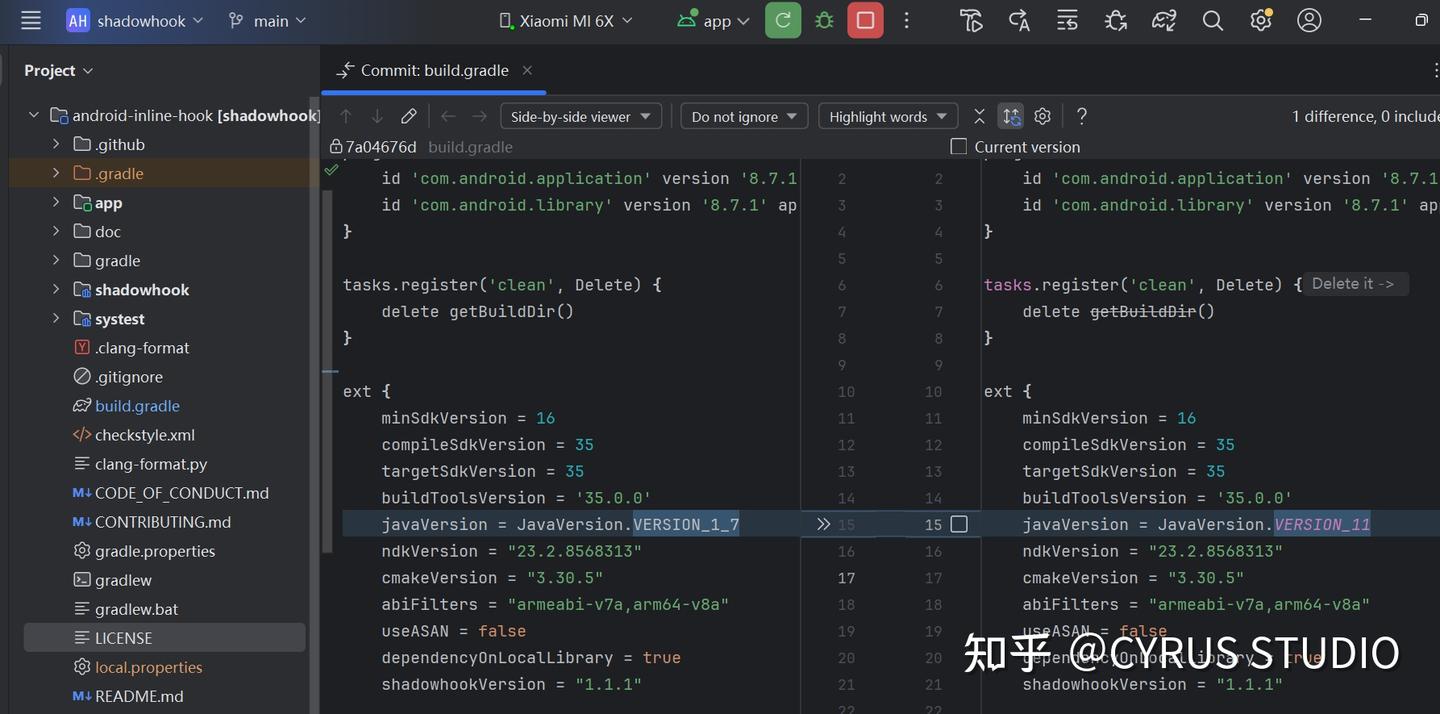Expand the .github folder in the Project tree

[57, 144]
